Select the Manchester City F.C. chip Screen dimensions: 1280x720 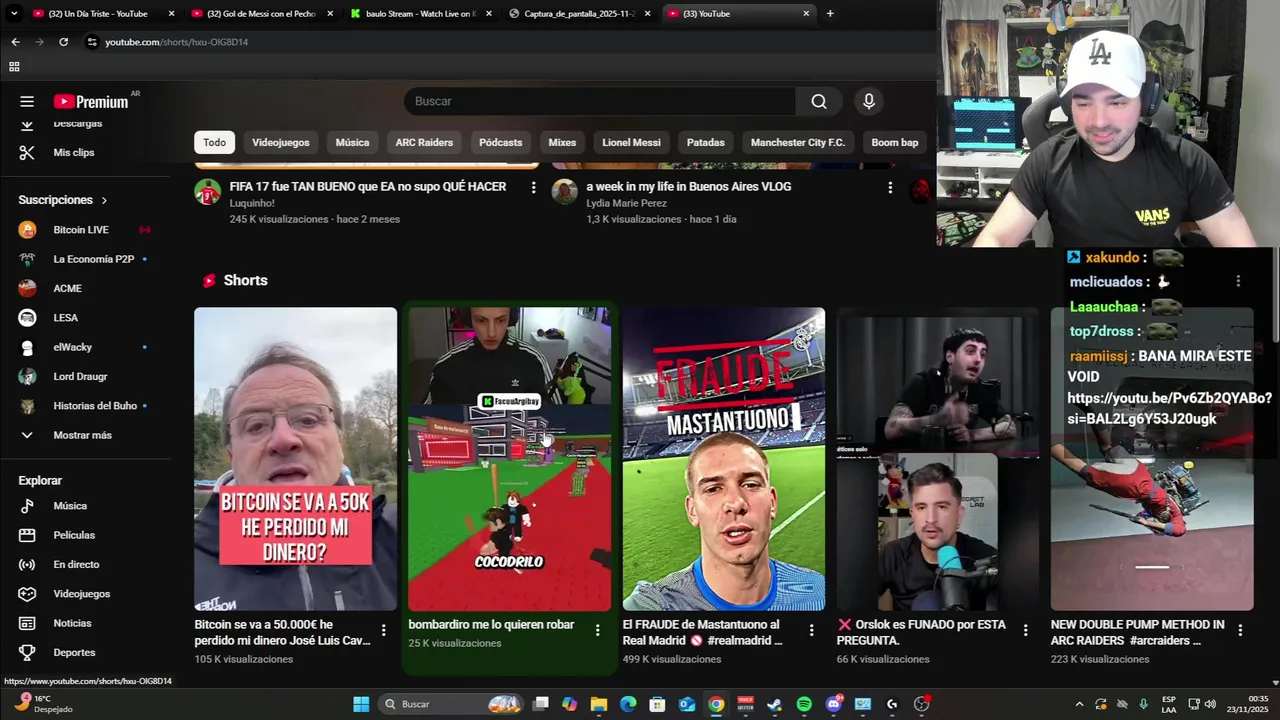[x=798, y=142]
